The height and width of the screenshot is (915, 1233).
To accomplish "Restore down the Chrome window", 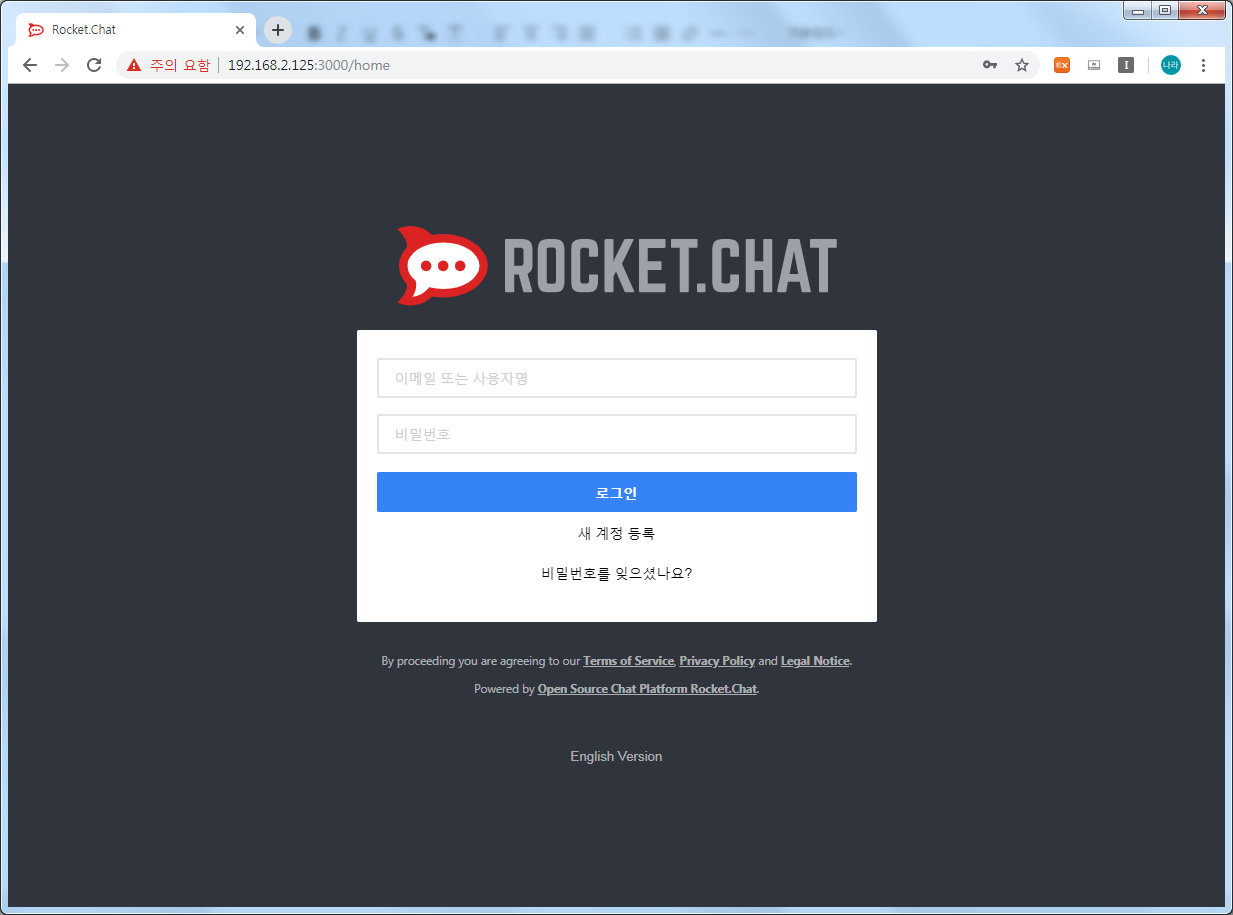I will (1164, 10).
